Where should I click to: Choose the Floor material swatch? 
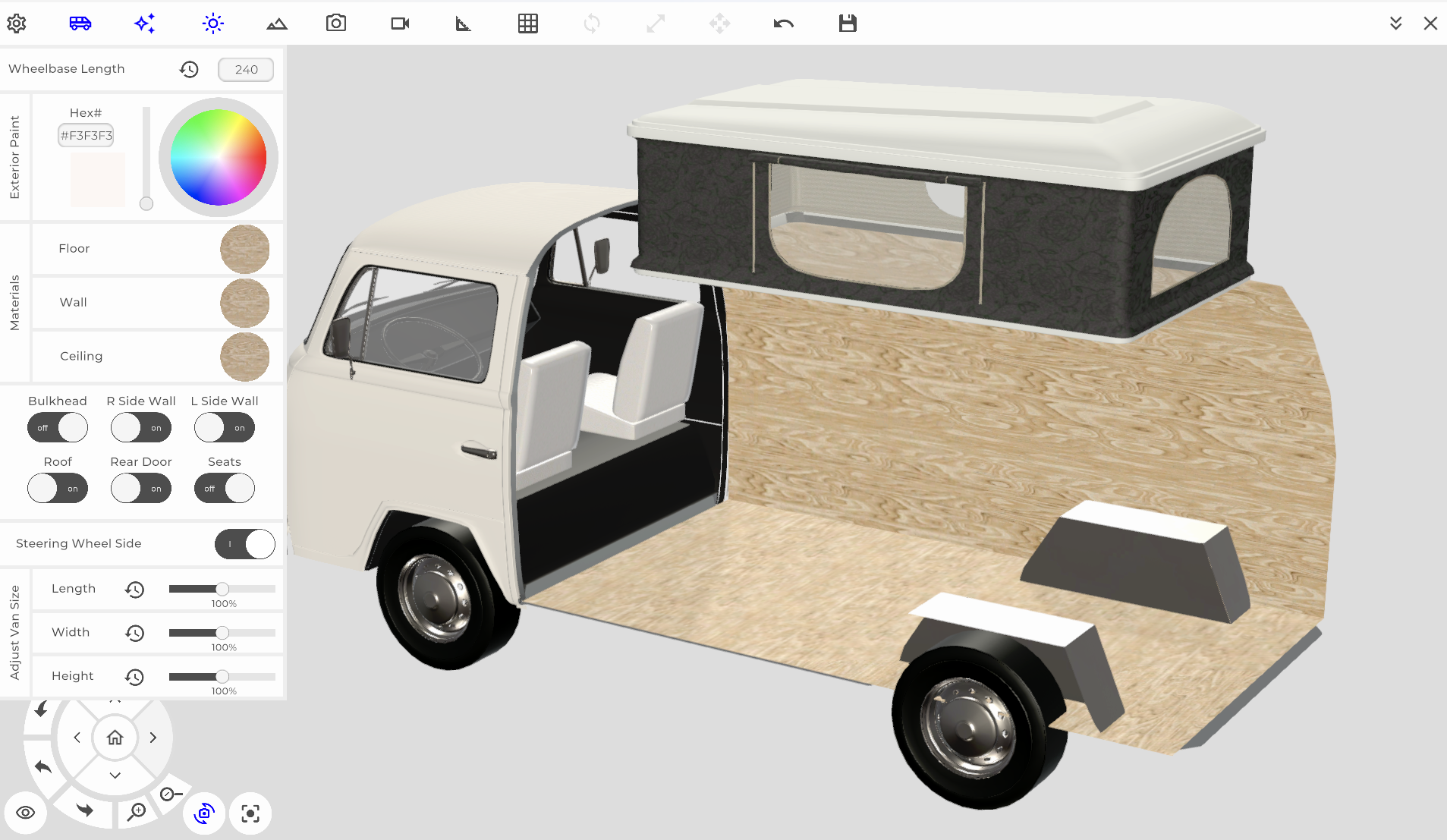coord(244,249)
